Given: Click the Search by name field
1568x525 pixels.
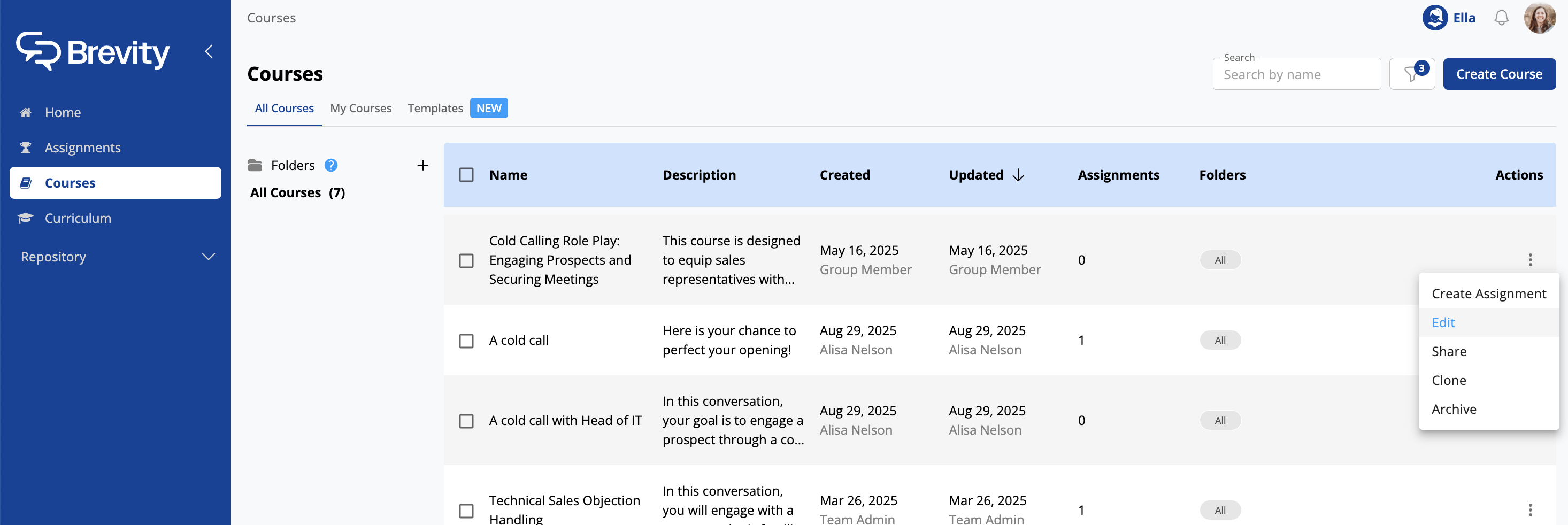Looking at the screenshot, I should coord(1296,74).
